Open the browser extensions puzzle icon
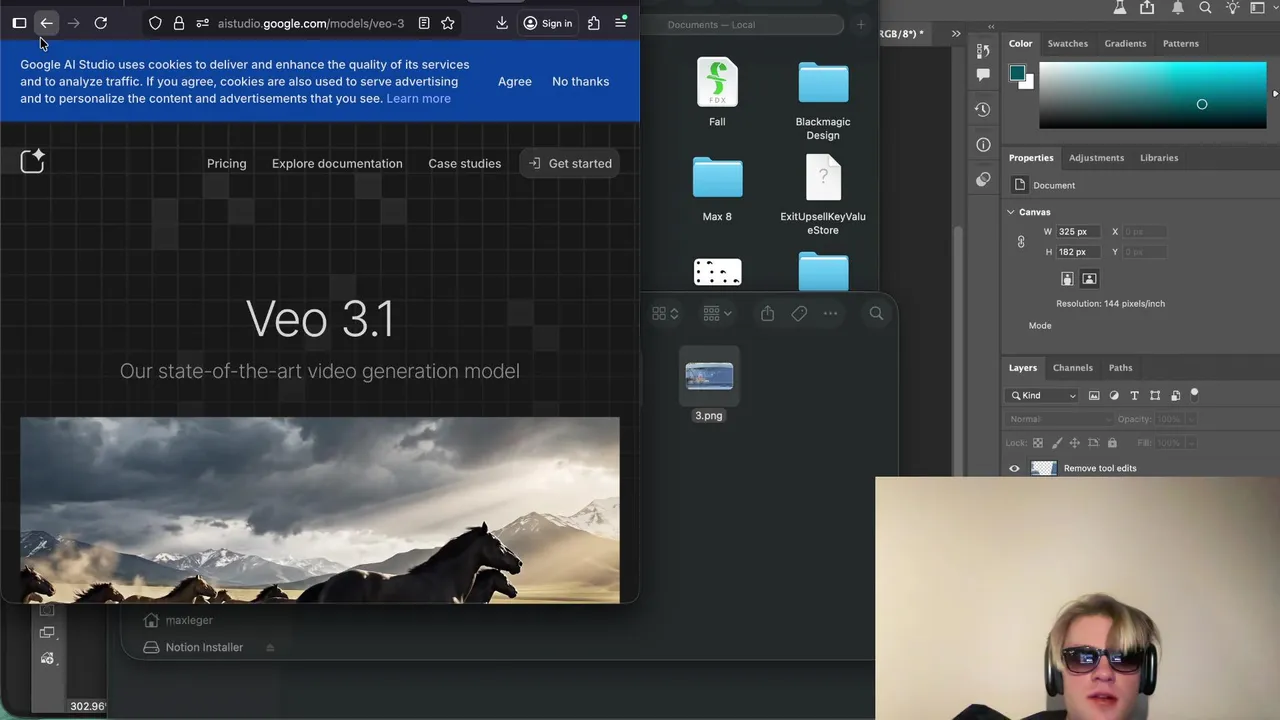The width and height of the screenshot is (1280, 720). click(594, 23)
